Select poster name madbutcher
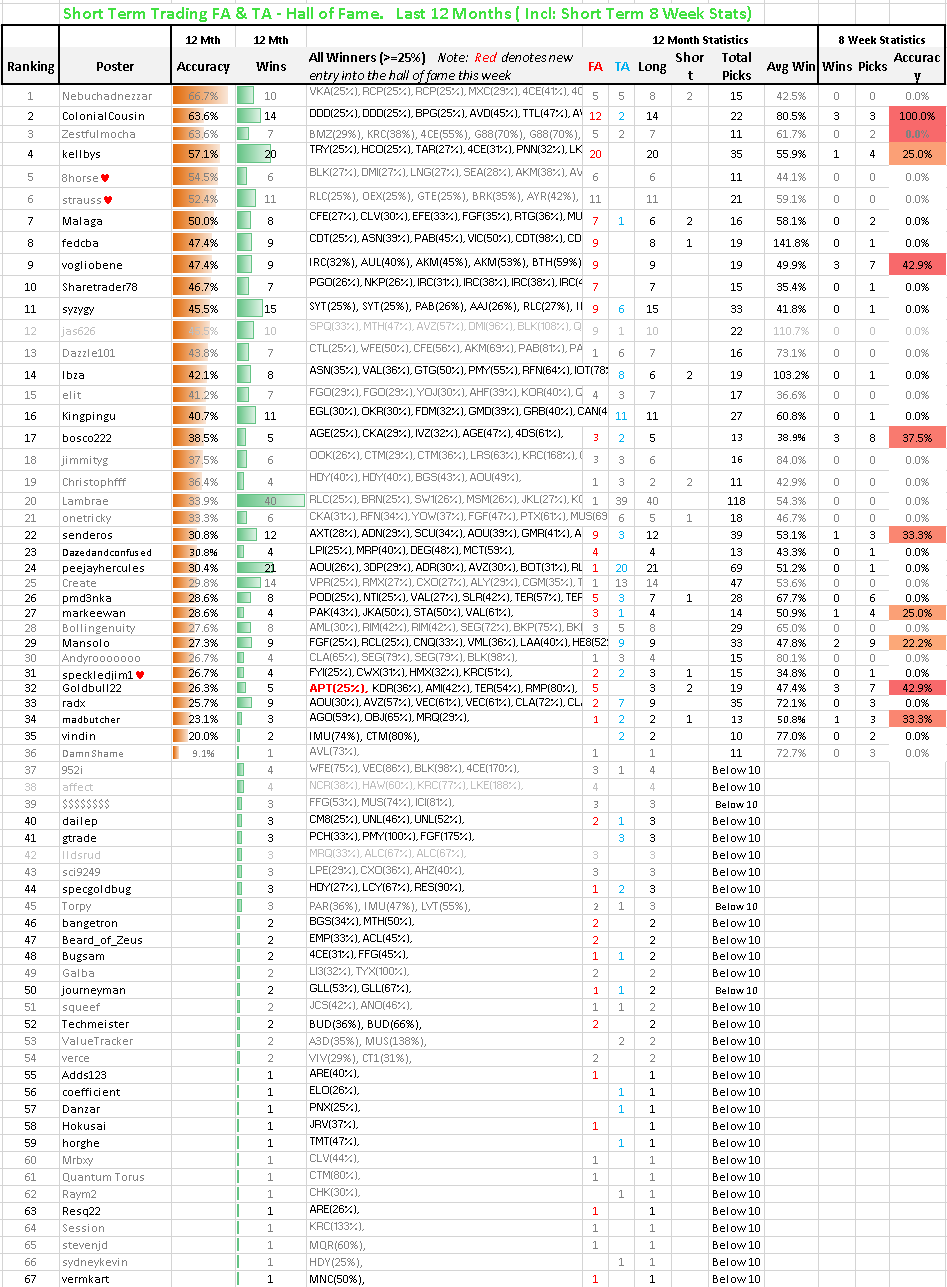Image resolution: width=947 pixels, height=1287 pixels. [x=90, y=719]
